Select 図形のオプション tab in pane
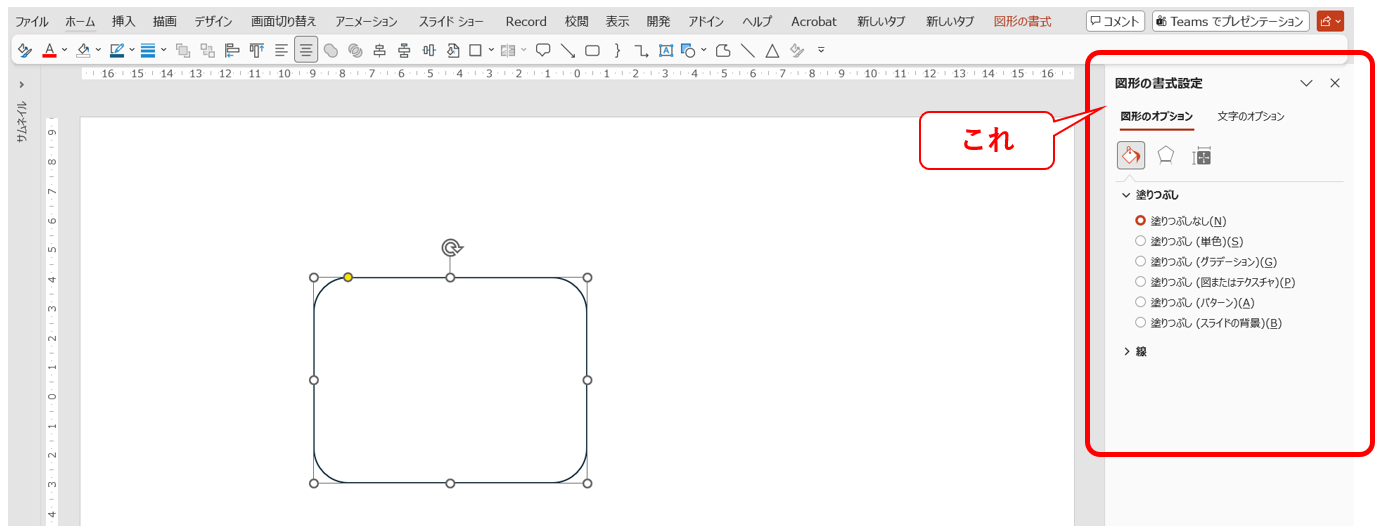The height and width of the screenshot is (526, 1390). (1156, 117)
